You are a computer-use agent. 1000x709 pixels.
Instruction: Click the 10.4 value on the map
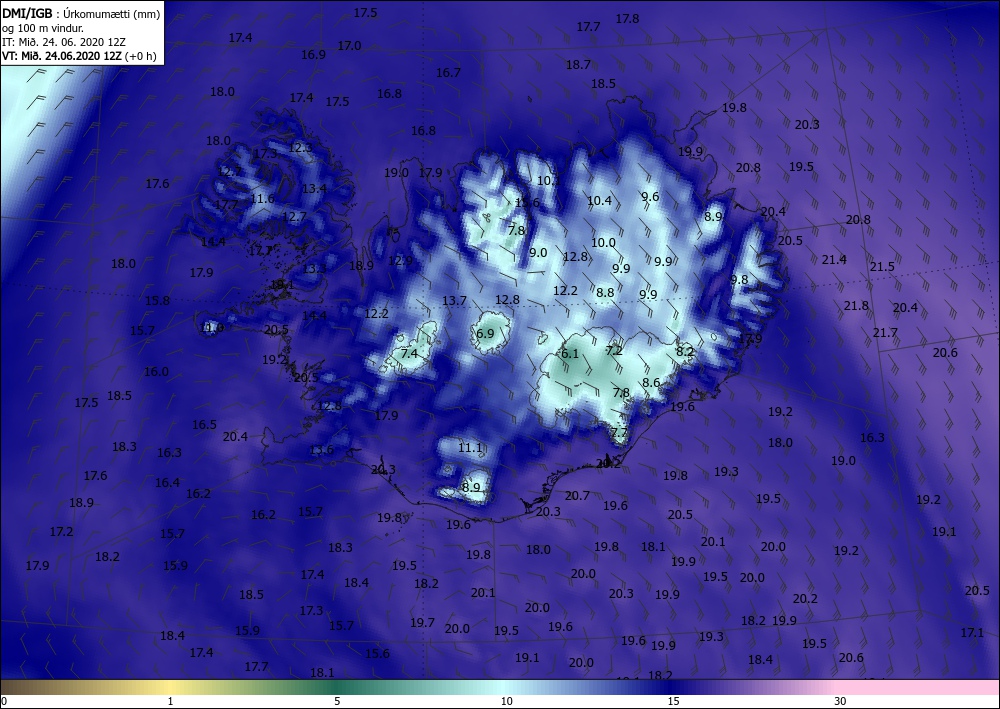pos(599,201)
